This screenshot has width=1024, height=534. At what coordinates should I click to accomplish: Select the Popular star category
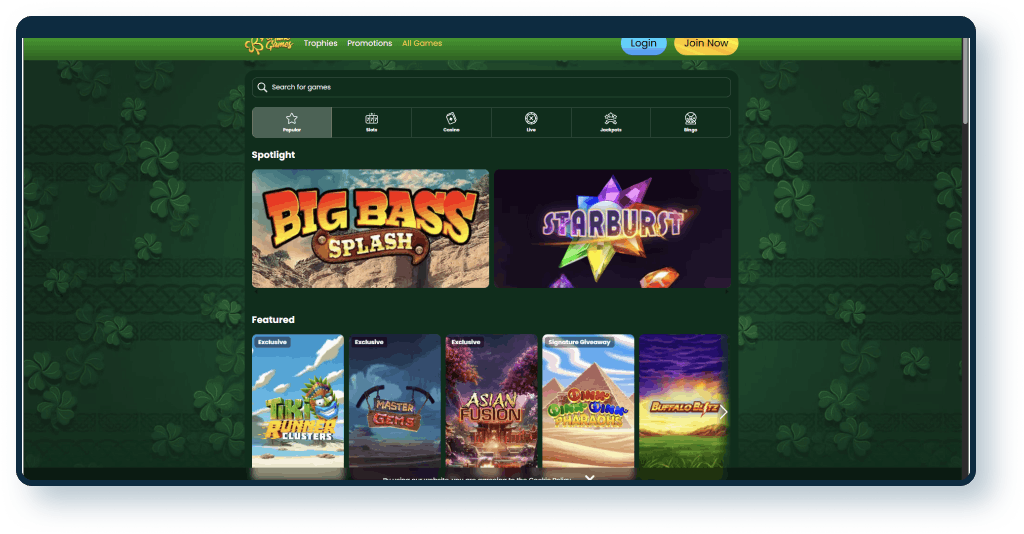[x=292, y=122]
